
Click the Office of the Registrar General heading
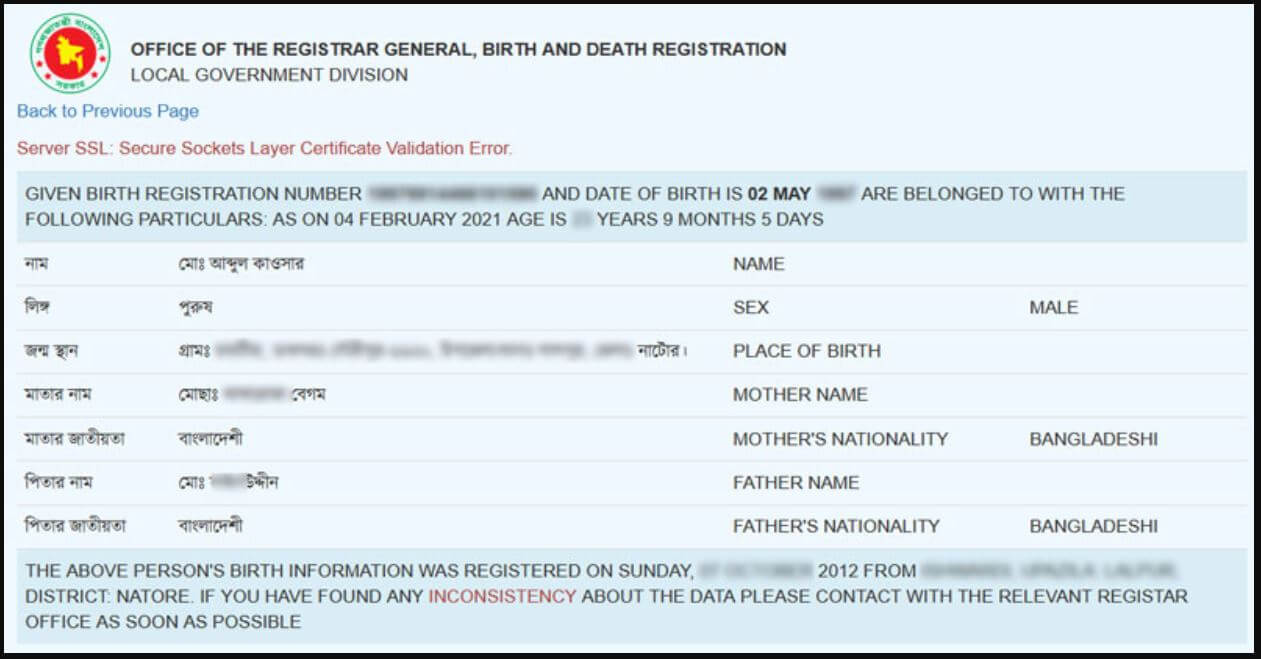click(x=458, y=49)
